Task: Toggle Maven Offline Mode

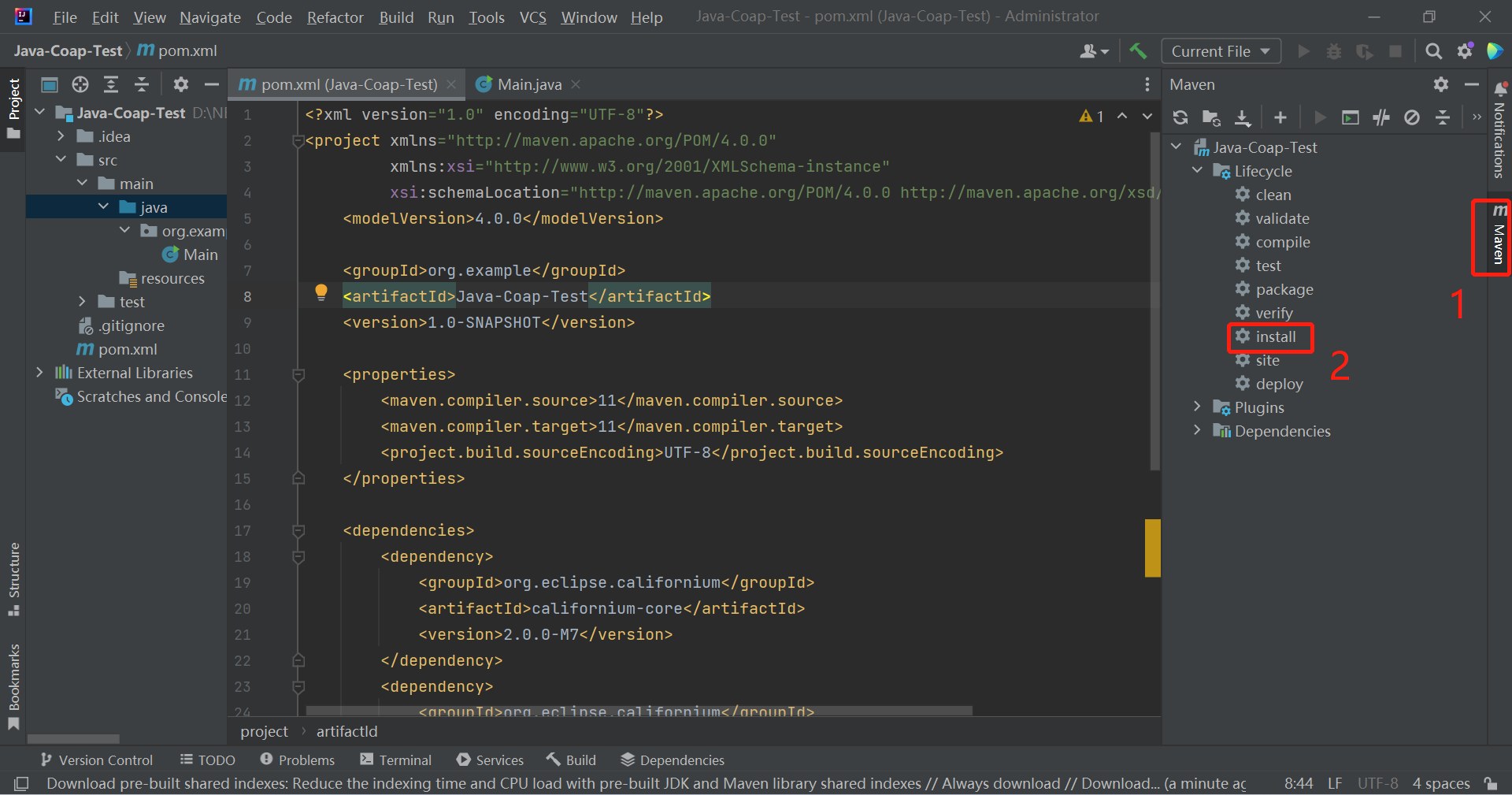Action: [1381, 117]
